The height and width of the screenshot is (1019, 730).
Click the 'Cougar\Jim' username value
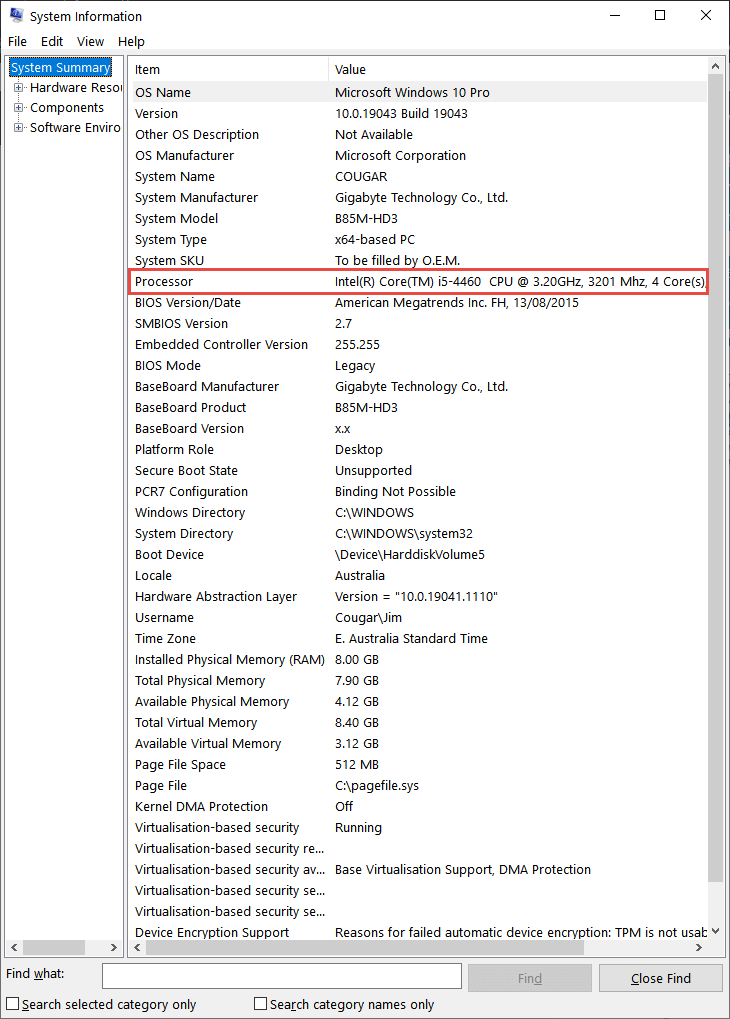368,618
